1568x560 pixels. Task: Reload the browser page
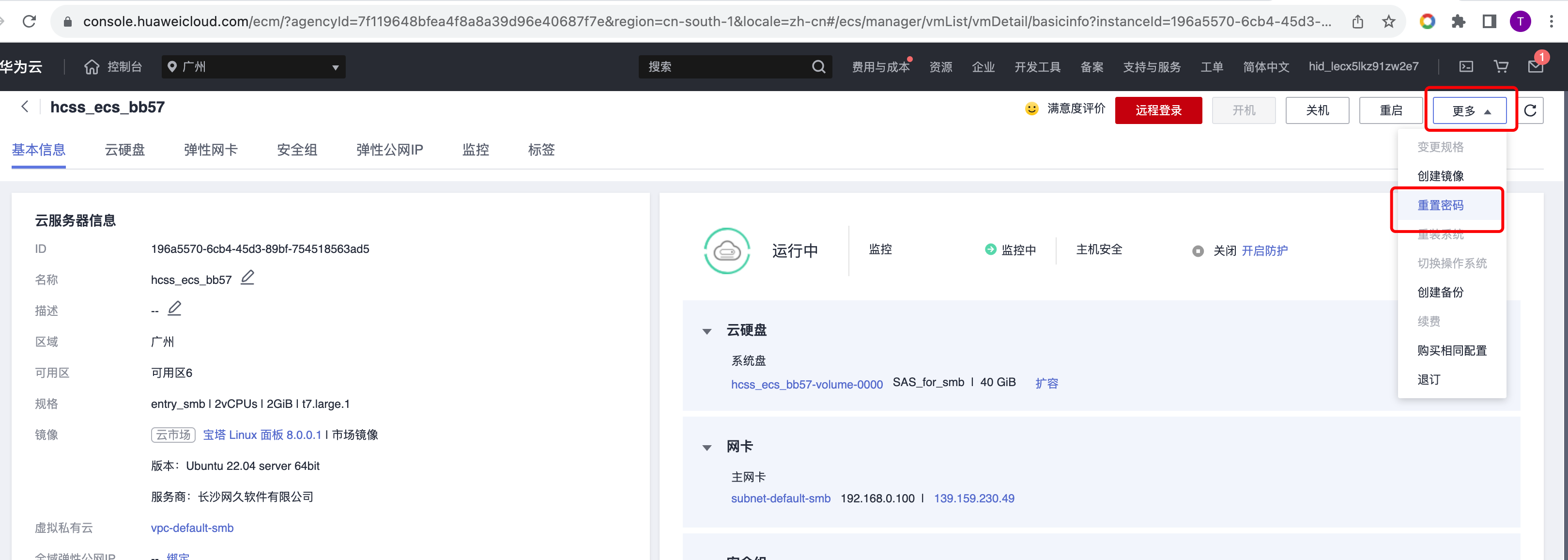tap(29, 21)
